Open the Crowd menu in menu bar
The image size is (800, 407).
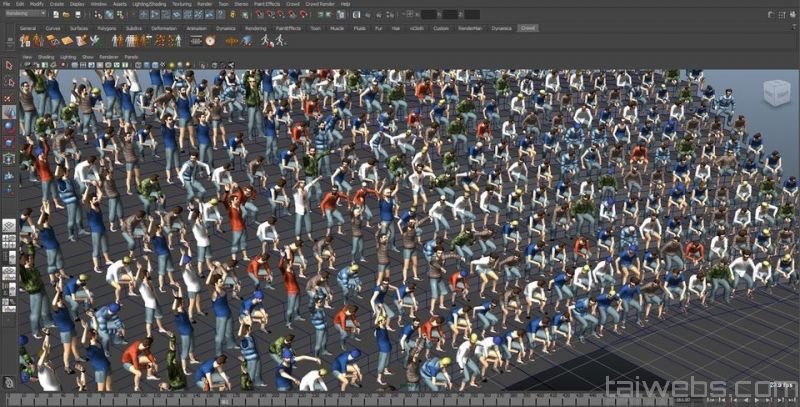tap(291, 4)
